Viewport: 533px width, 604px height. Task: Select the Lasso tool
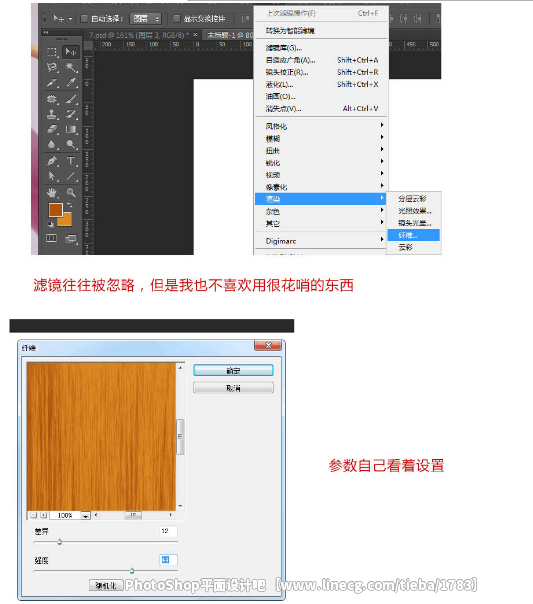[x=52, y=67]
